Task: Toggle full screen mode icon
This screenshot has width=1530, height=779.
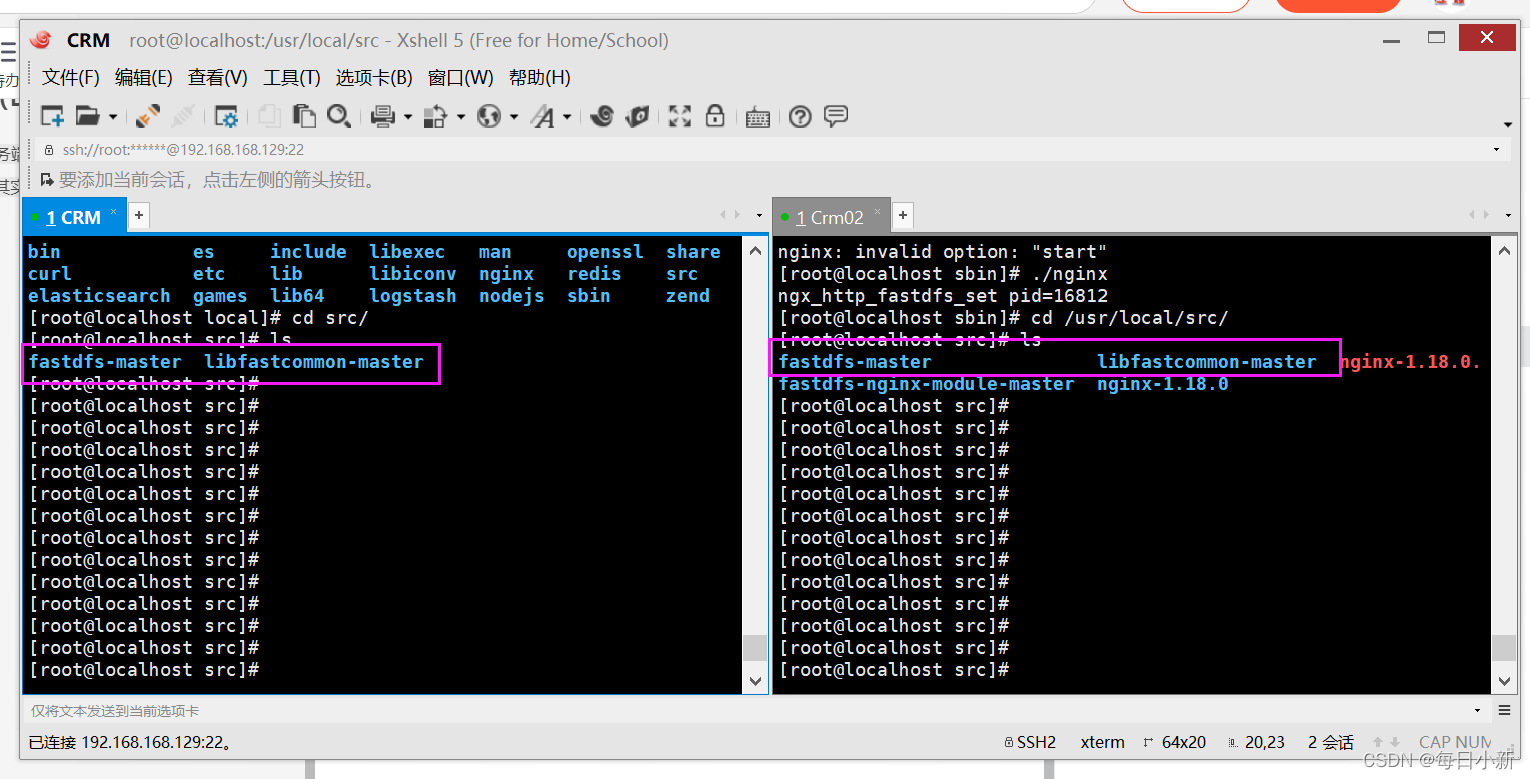Action: (x=680, y=116)
